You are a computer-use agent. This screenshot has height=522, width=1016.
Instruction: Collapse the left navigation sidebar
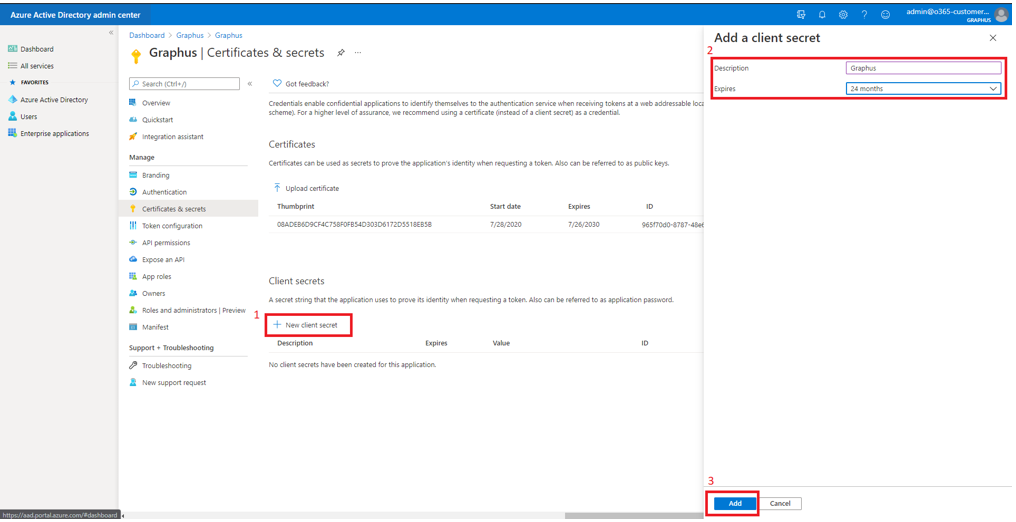coord(111,32)
